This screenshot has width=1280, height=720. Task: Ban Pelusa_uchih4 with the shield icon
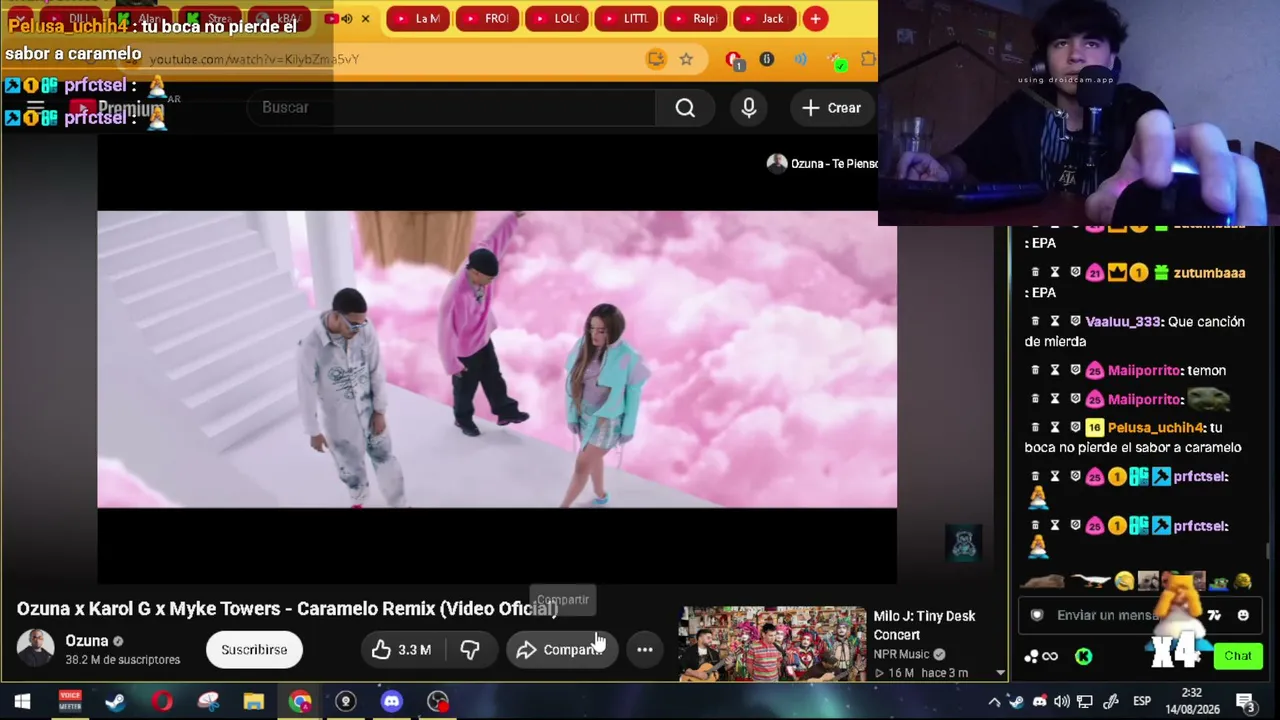[1075, 427]
